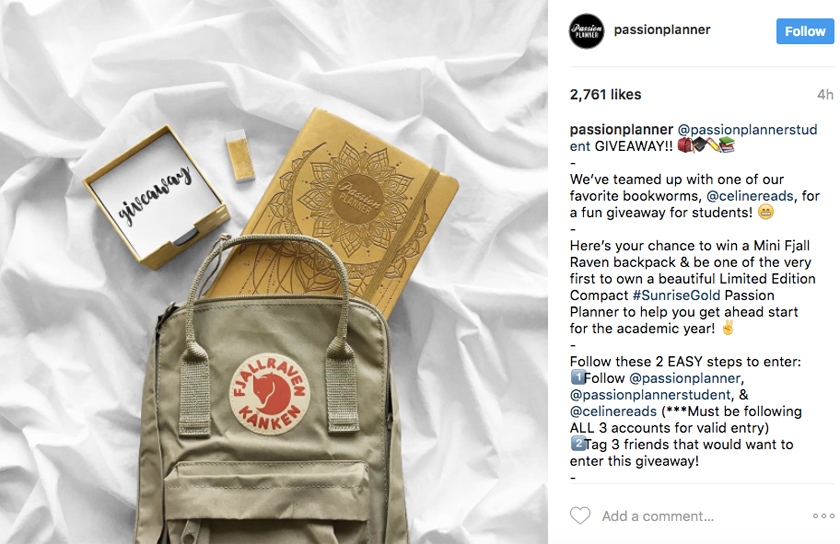Click the Fjallraven Kanken logo on the backpack

click(x=269, y=393)
